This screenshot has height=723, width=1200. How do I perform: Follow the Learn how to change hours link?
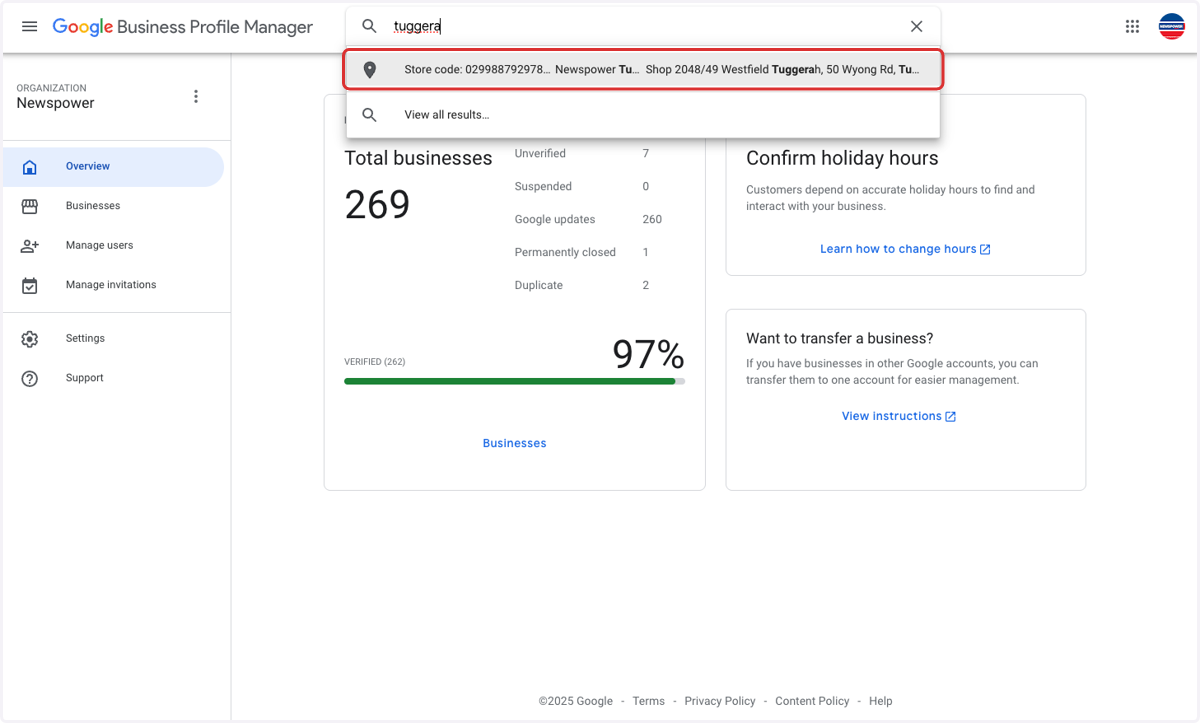coord(905,249)
